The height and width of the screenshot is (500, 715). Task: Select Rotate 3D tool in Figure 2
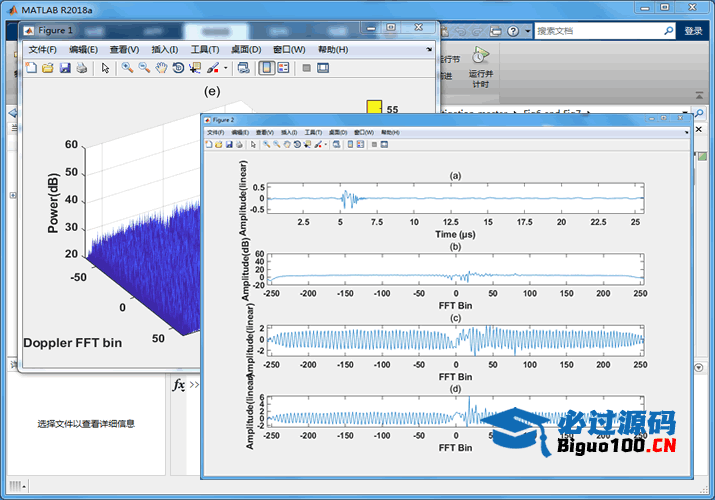coord(297,144)
